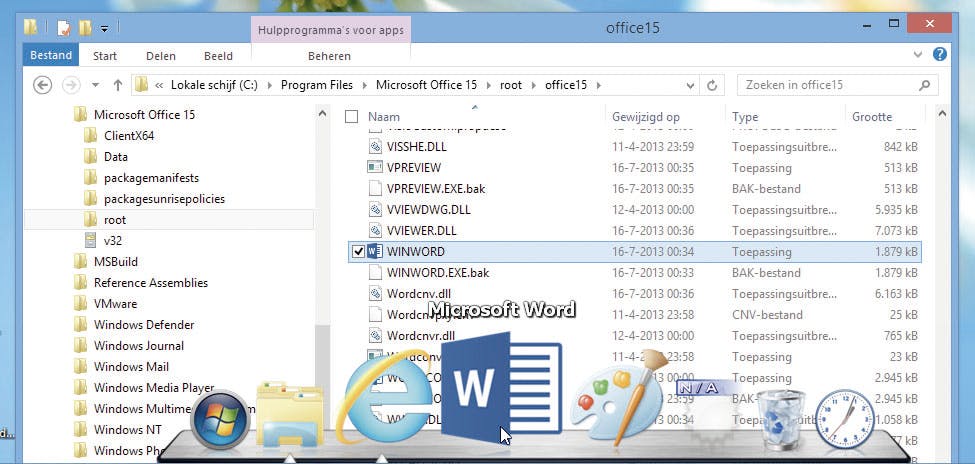Select the VVIEWER.DLL file name

click(x=421, y=231)
